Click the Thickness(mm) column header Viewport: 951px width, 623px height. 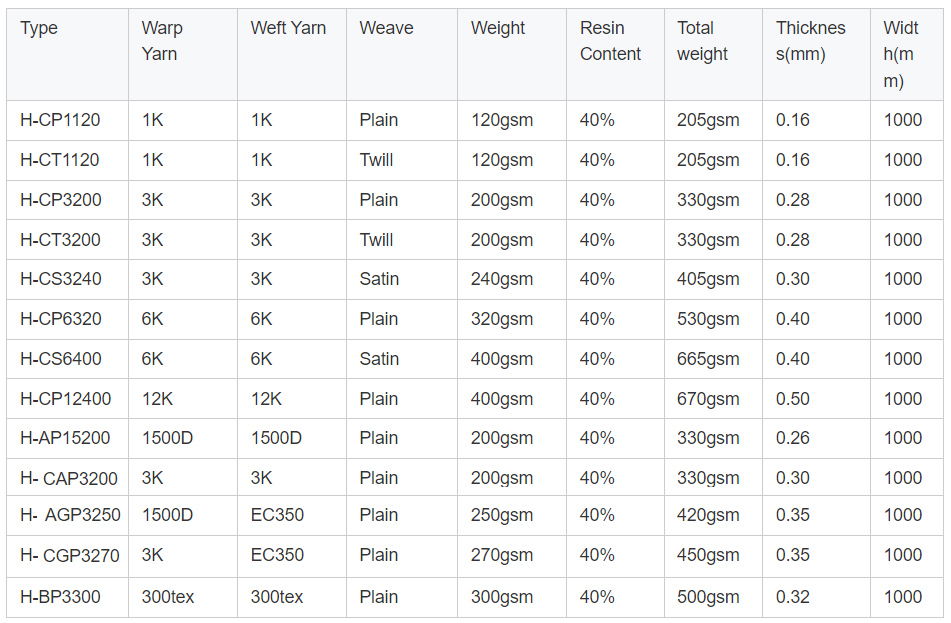pyautogui.click(x=810, y=41)
